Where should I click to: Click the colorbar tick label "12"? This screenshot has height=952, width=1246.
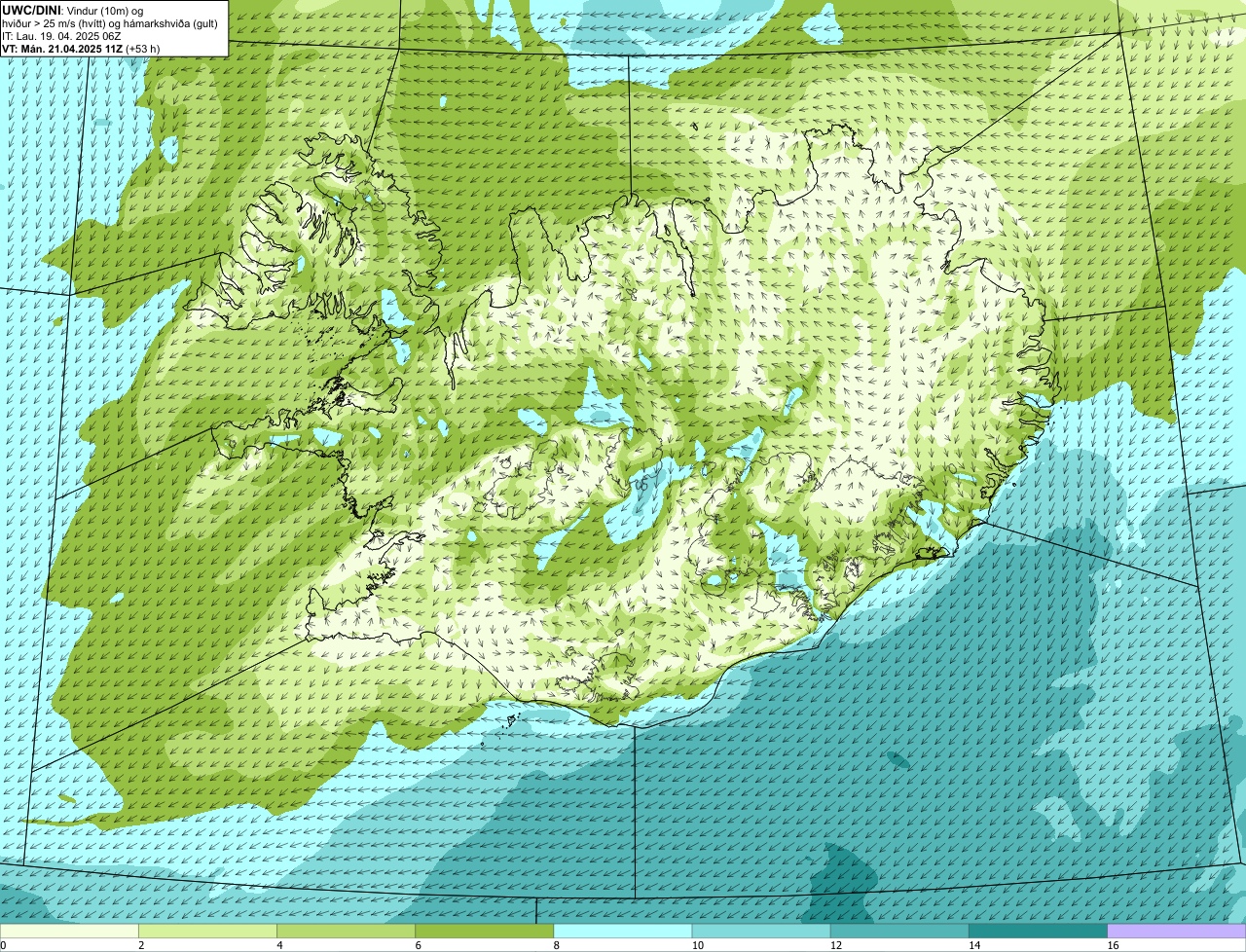pyautogui.click(x=836, y=945)
